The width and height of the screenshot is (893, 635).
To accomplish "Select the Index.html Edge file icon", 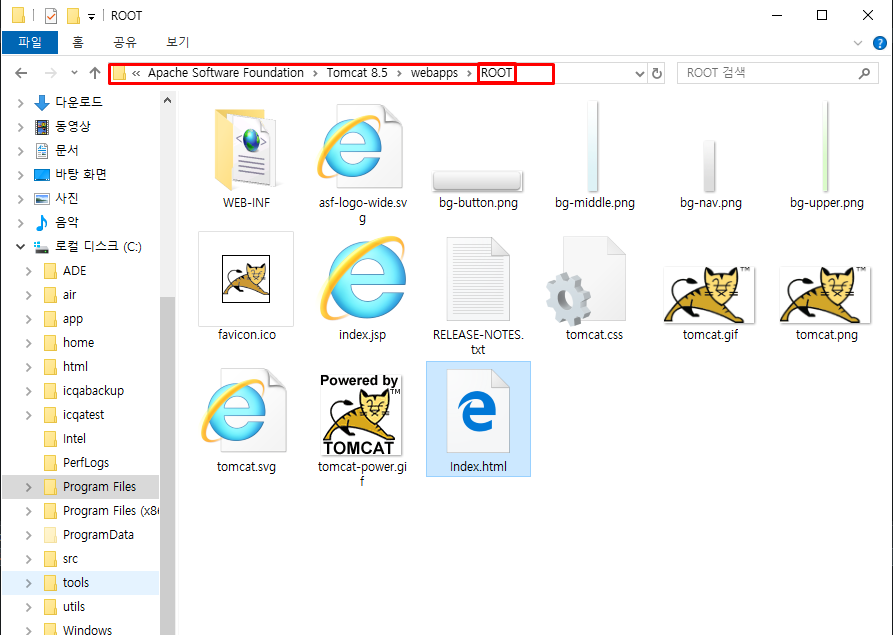I will click(x=478, y=411).
